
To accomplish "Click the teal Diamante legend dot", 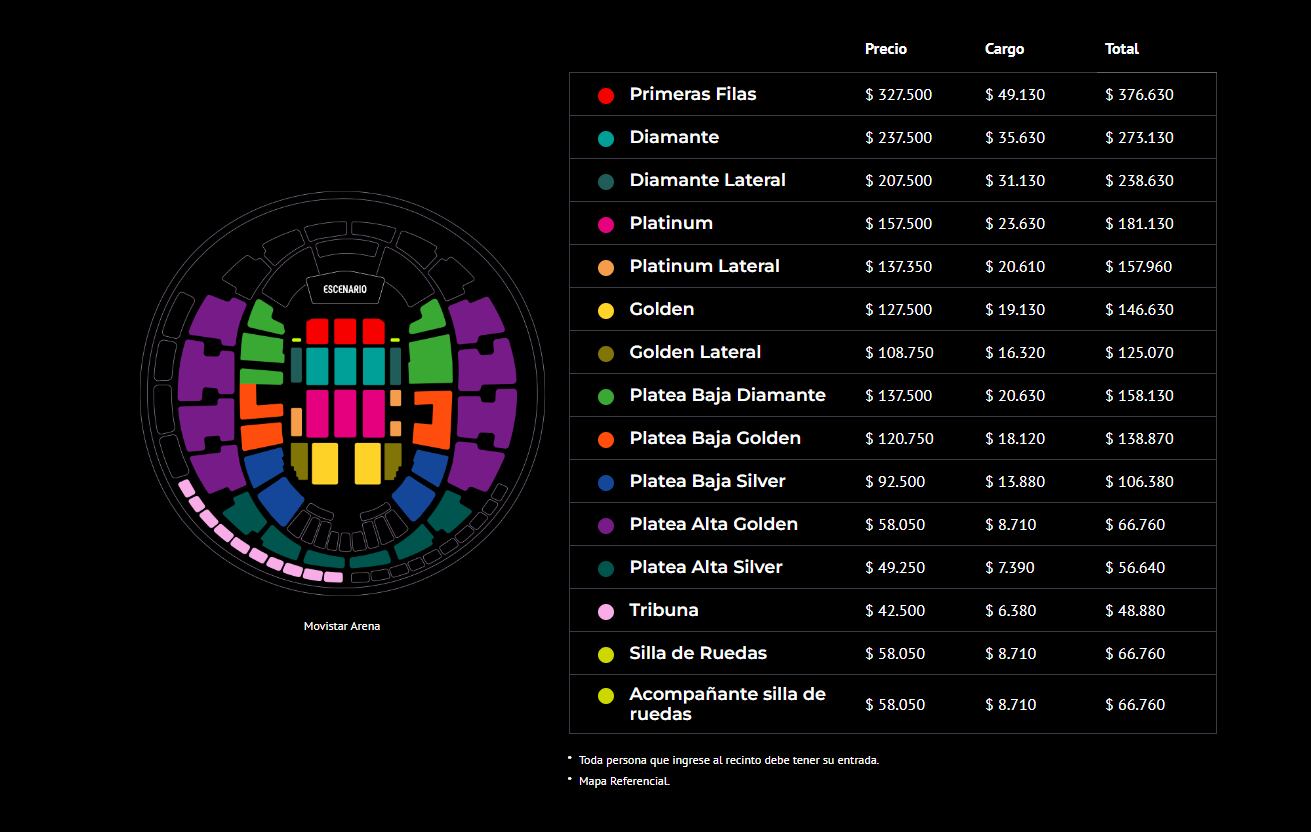I will (x=605, y=138).
